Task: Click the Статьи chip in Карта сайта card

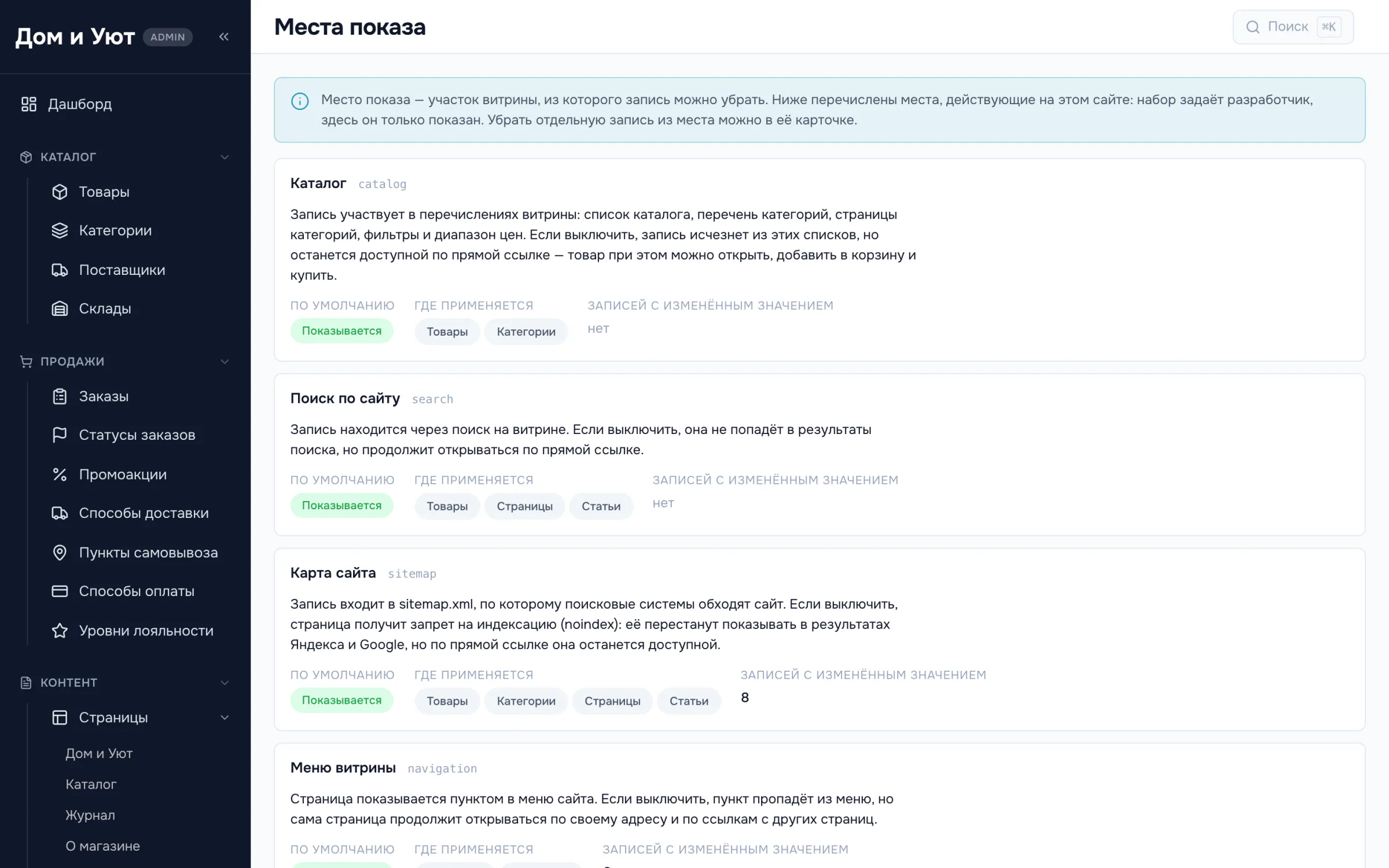Action: [x=689, y=701]
